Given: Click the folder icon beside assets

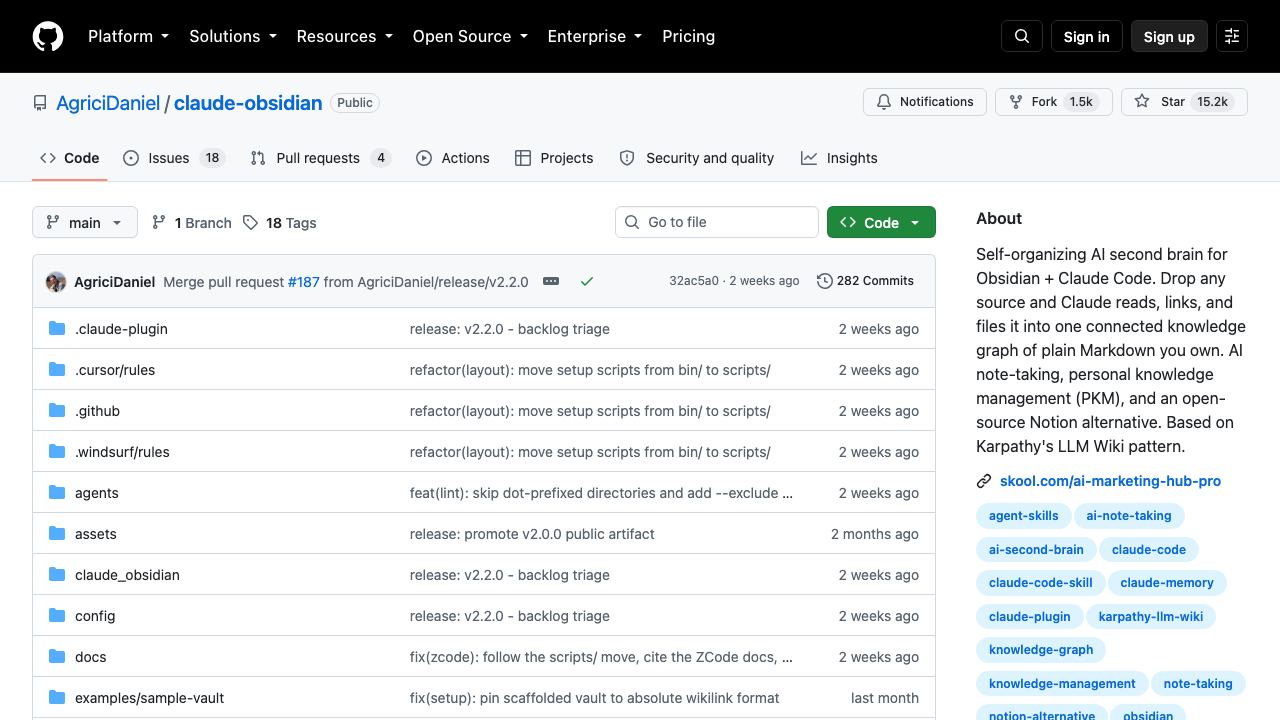Looking at the screenshot, I should click(57, 534).
